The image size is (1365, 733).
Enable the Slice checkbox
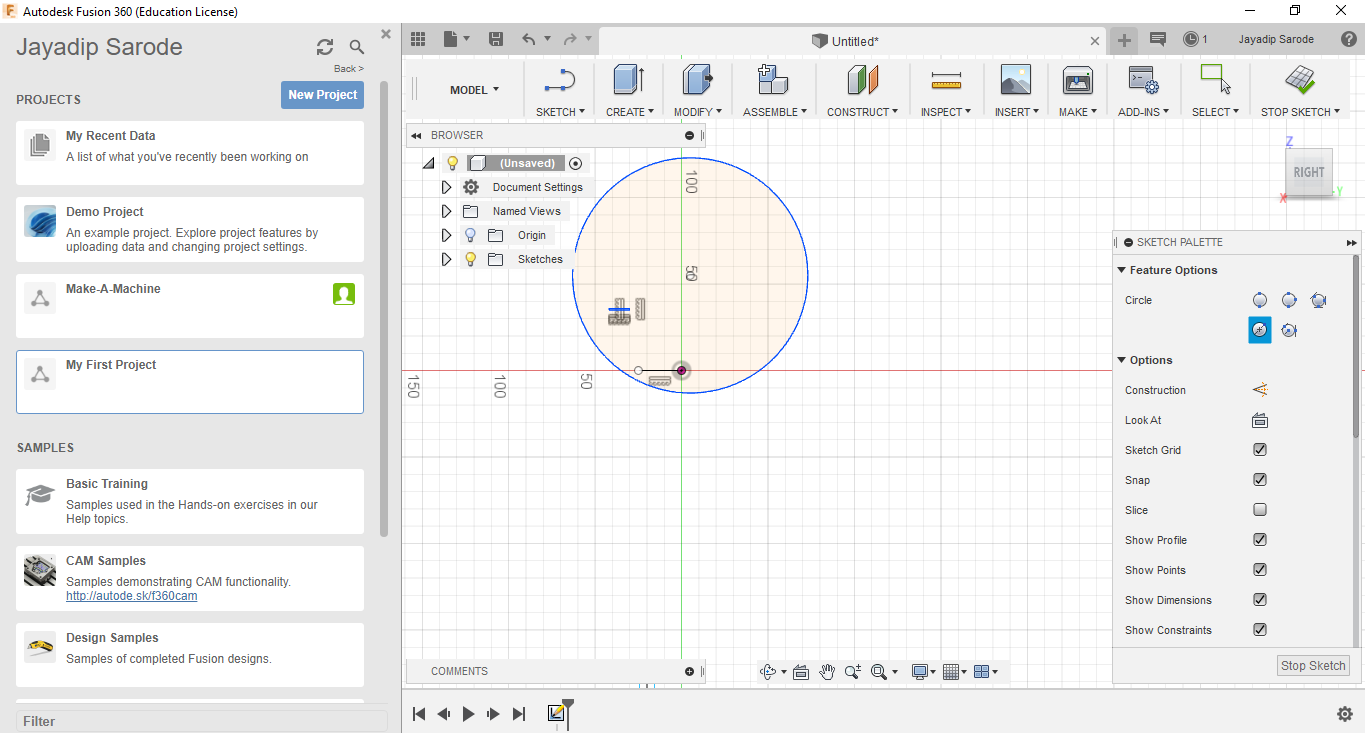tap(1260, 510)
